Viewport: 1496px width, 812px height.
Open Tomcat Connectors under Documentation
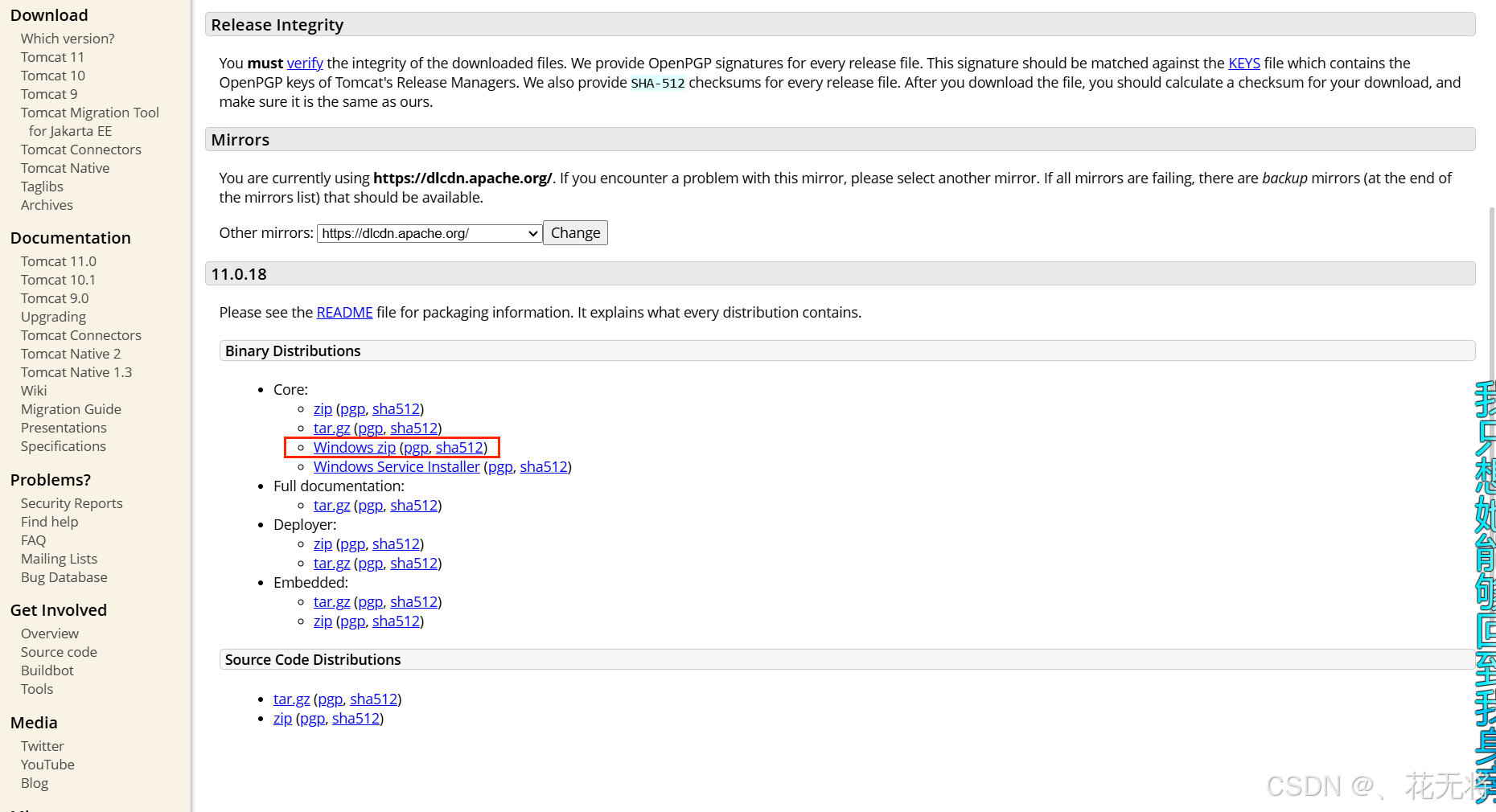[81, 335]
